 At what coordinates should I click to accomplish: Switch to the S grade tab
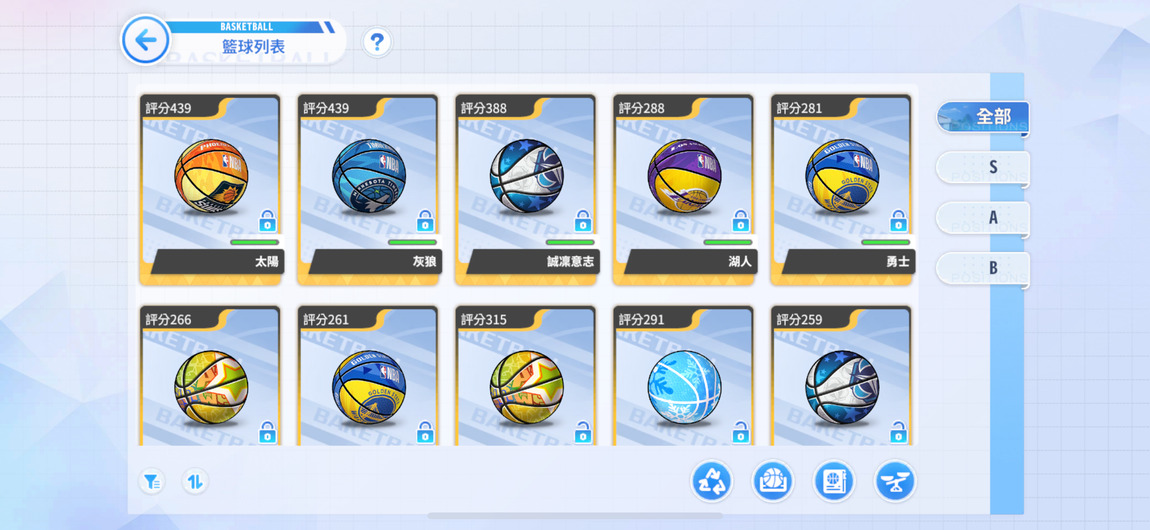pyautogui.click(x=983, y=168)
